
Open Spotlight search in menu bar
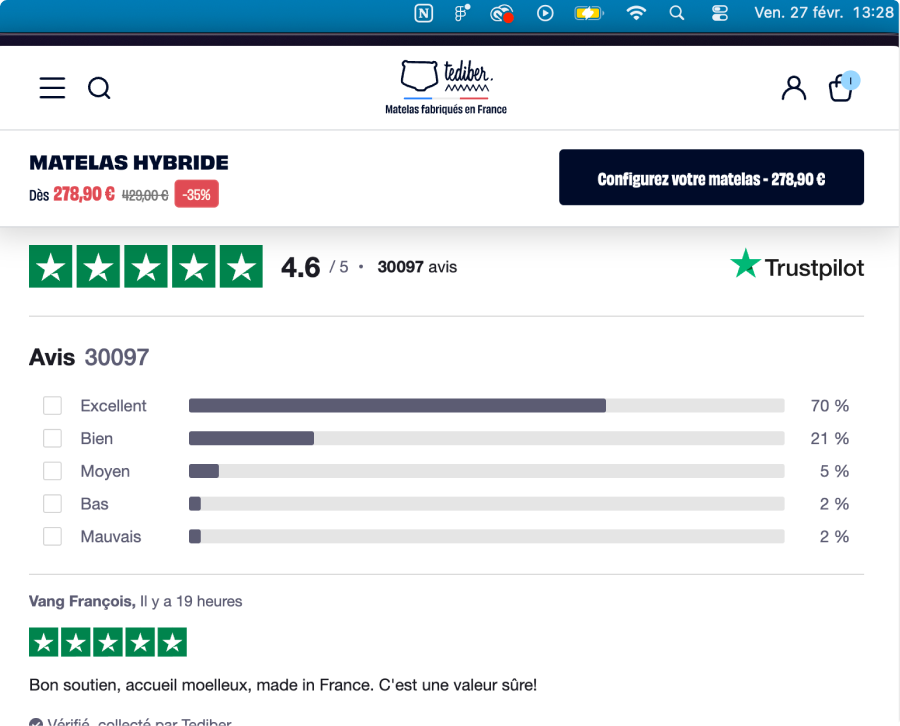click(677, 13)
